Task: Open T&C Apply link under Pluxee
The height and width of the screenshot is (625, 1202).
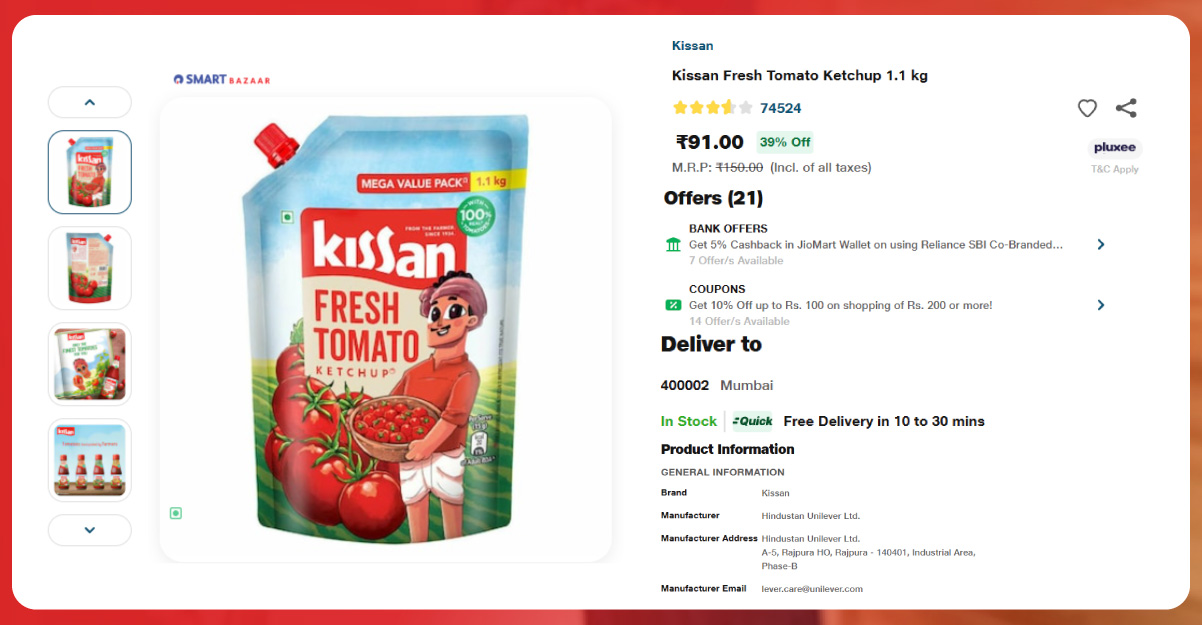Action: pos(1115,168)
